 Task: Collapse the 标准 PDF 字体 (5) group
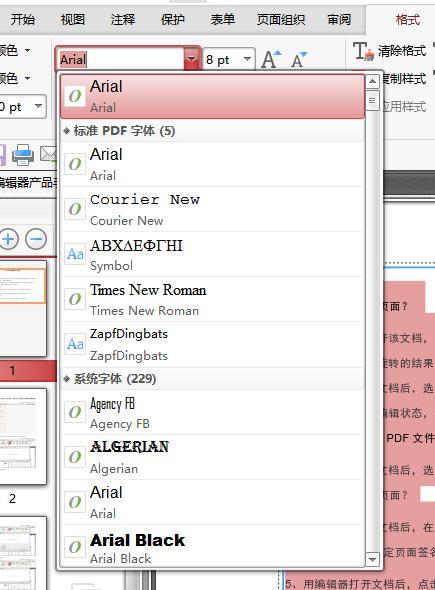tap(67, 131)
